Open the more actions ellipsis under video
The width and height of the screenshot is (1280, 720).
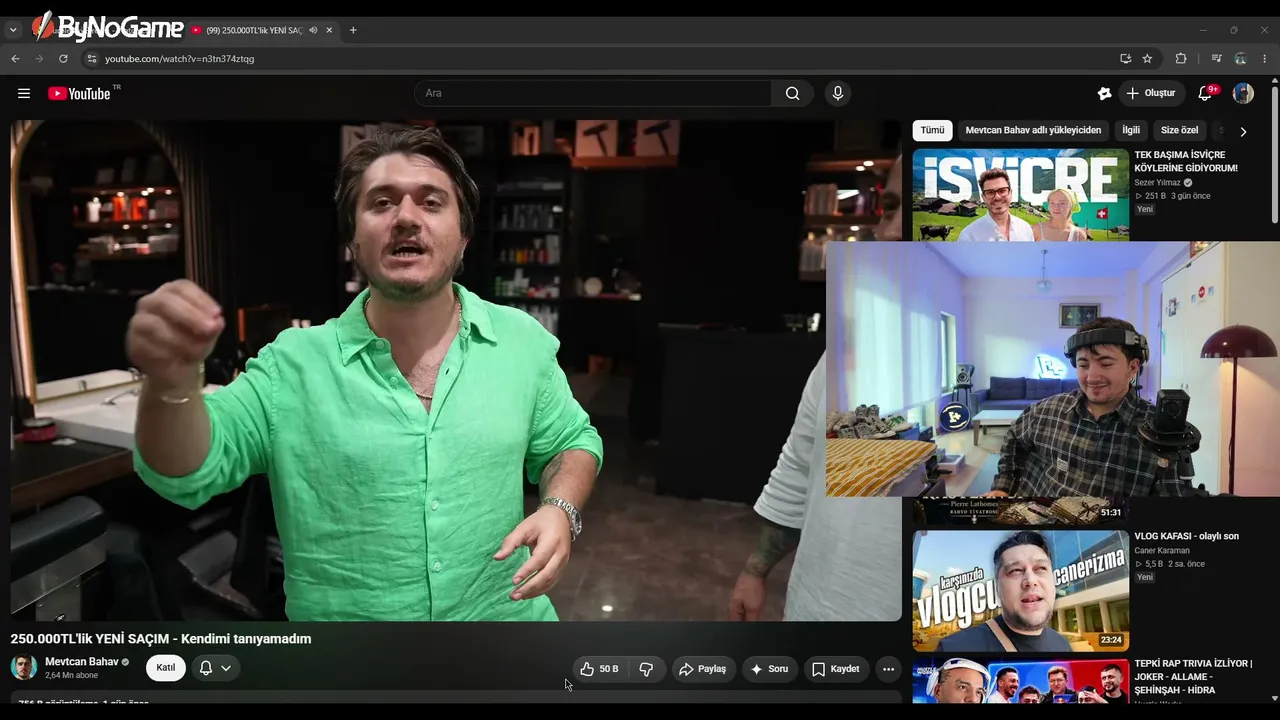[888, 669]
